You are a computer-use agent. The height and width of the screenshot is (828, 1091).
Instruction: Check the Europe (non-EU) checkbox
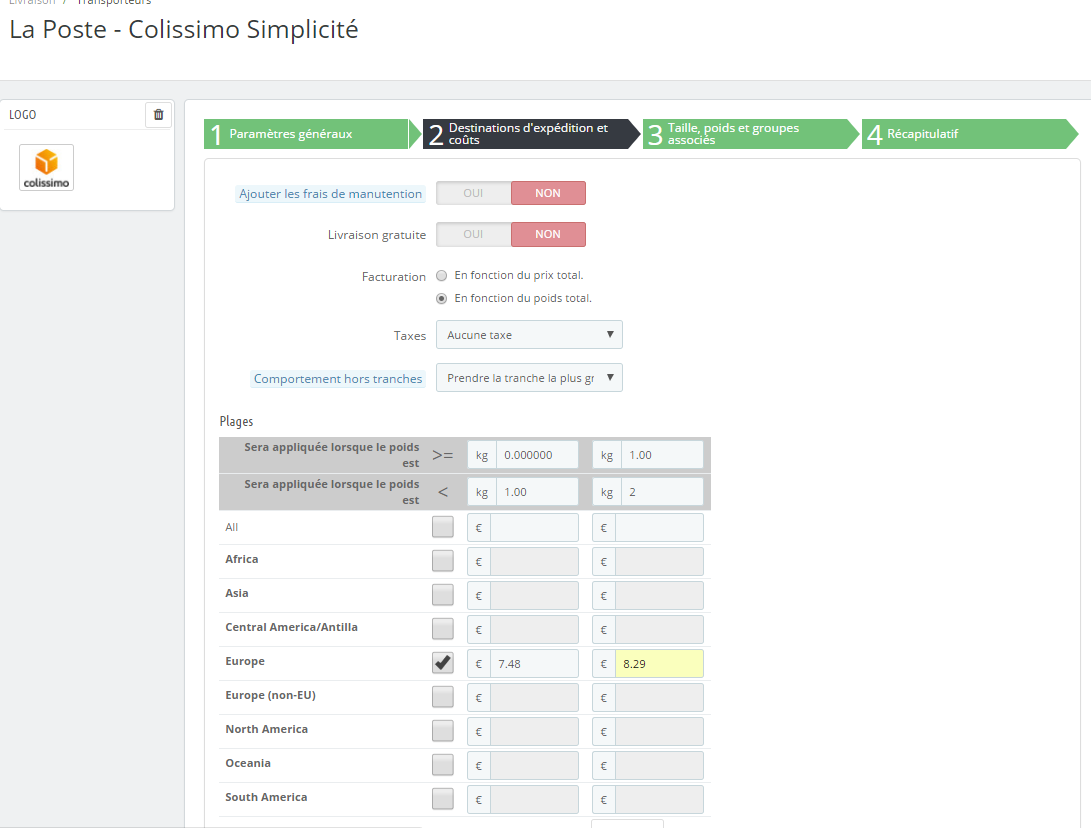click(x=443, y=696)
